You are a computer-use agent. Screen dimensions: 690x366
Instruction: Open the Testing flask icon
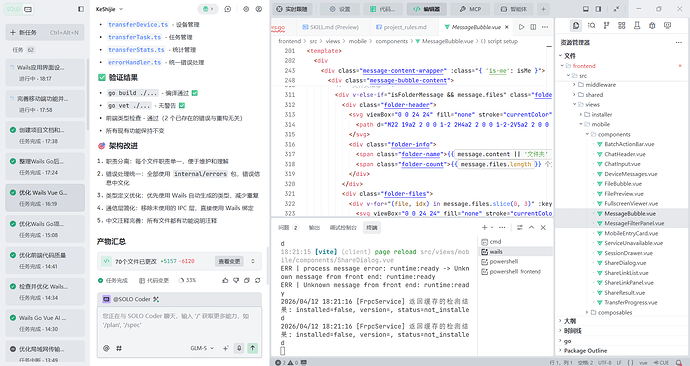[637, 26]
